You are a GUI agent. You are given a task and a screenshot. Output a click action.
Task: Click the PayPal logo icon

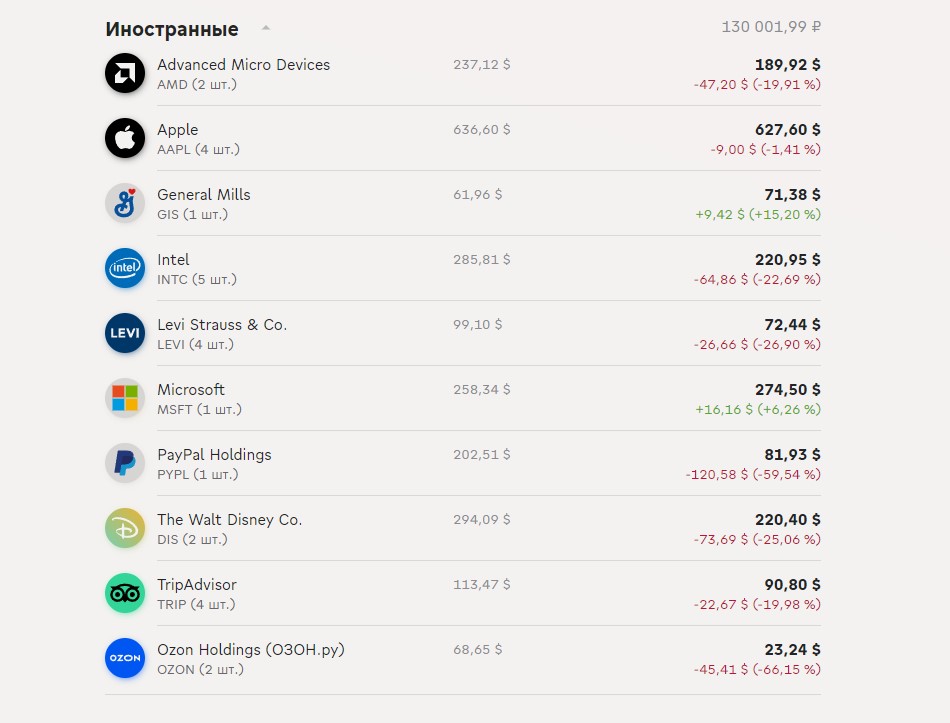125,463
